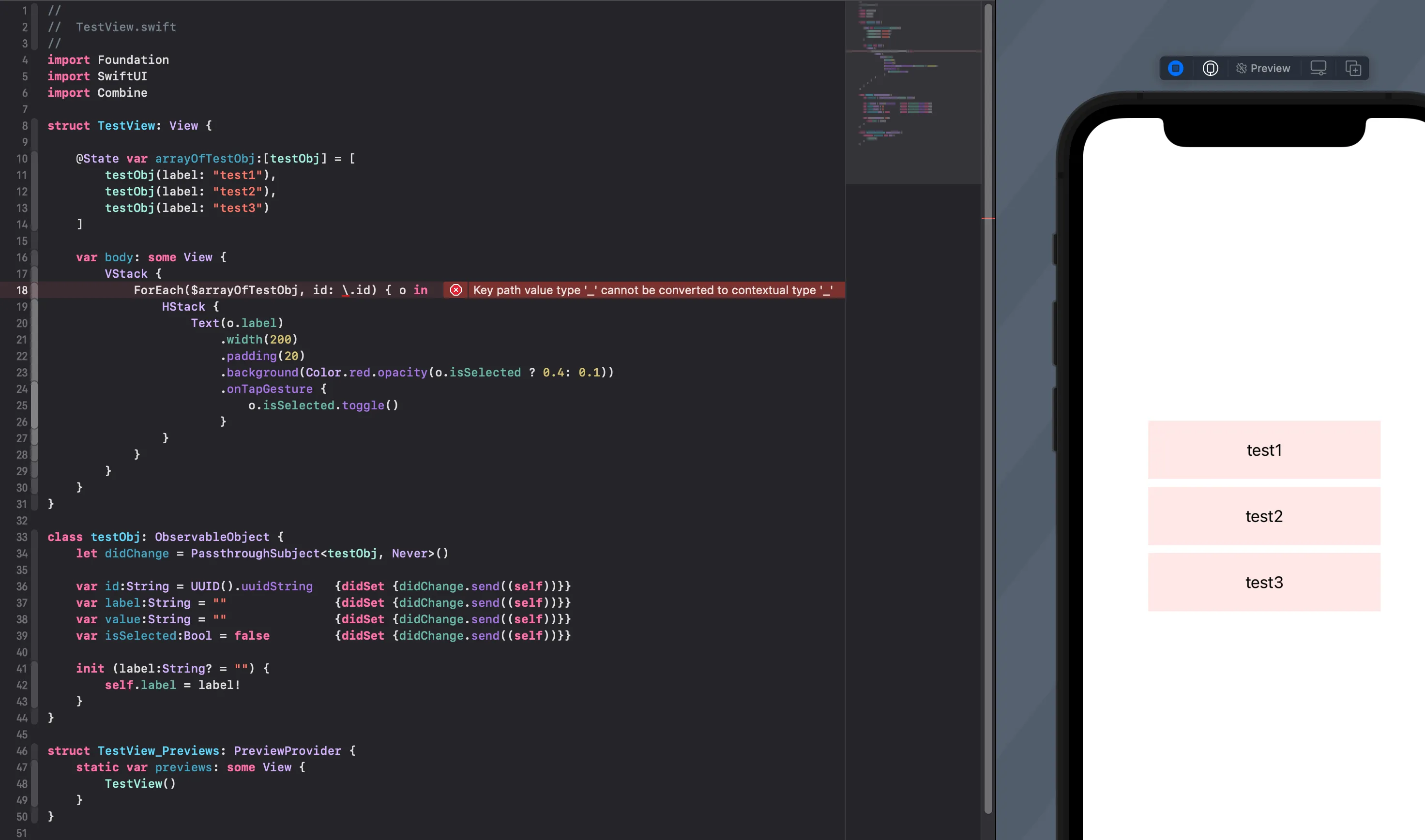1425x840 pixels.
Task: Fold struct TestView via ribbon at line 8
Action: point(34,126)
